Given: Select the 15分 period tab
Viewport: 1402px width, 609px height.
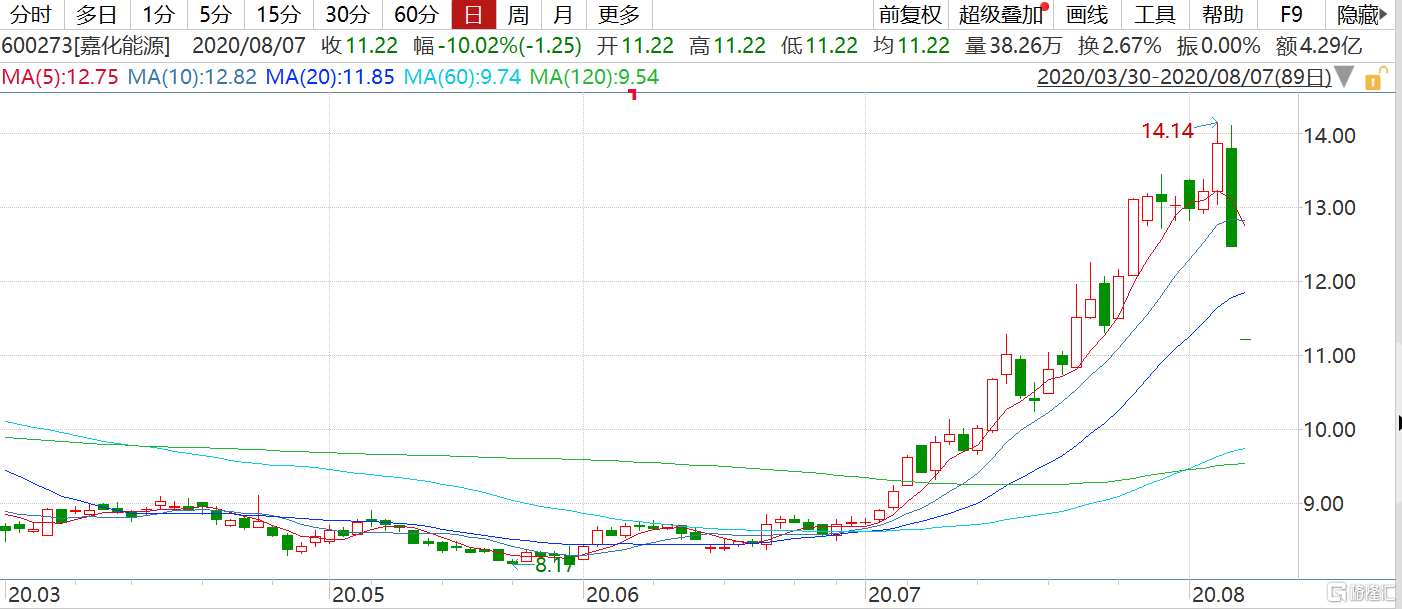Looking at the screenshot, I should pyautogui.click(x=277, y=14).
